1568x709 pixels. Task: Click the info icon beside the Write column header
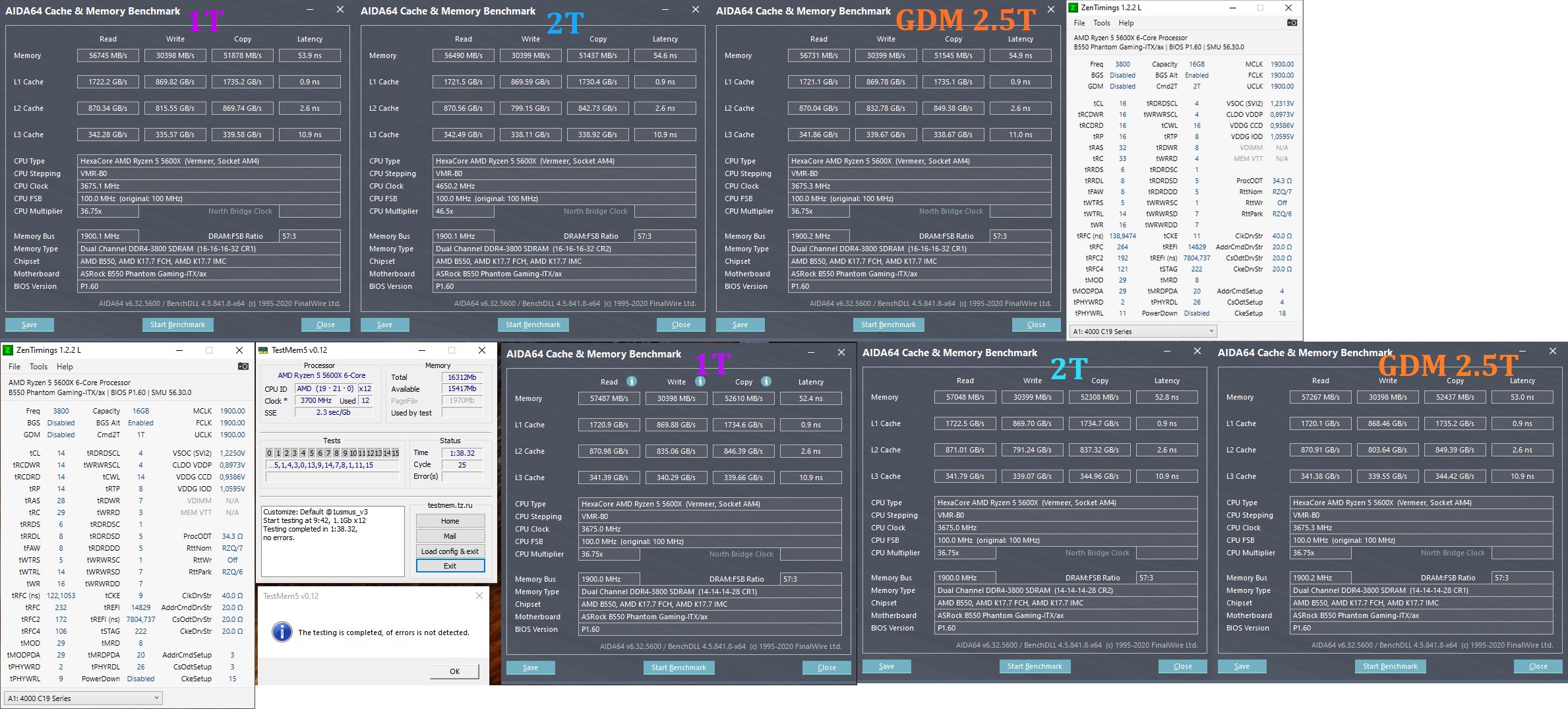[x=700, y=381]
